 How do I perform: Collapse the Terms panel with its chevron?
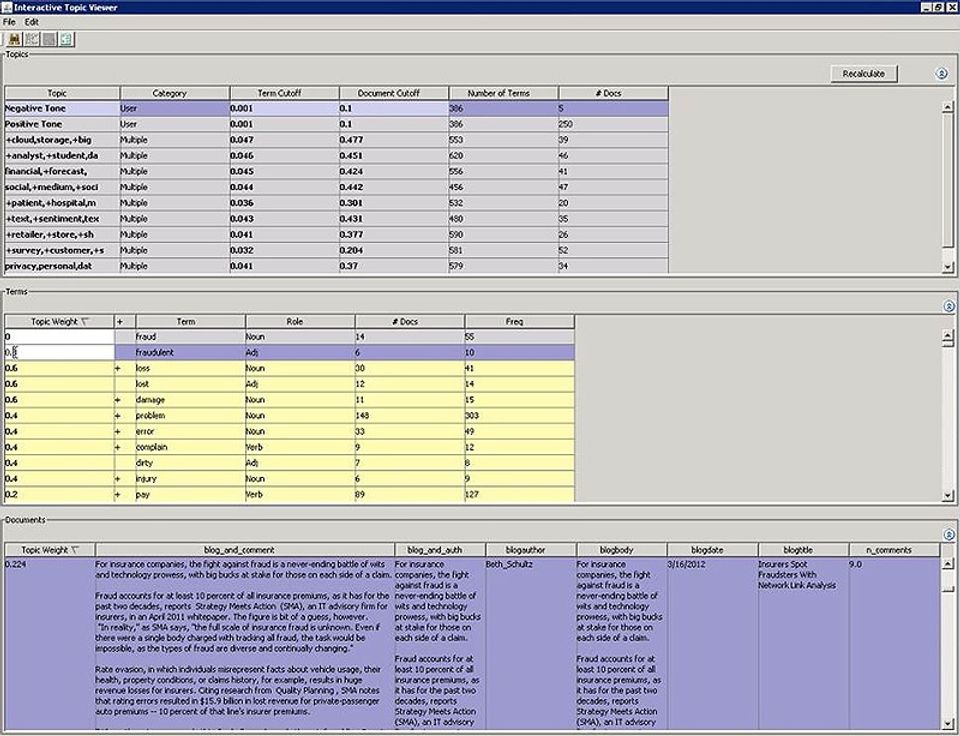(949, 306)
